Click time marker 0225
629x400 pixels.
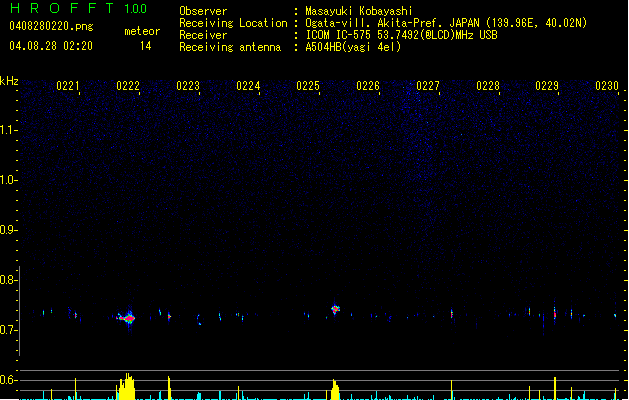coord(308,86)
